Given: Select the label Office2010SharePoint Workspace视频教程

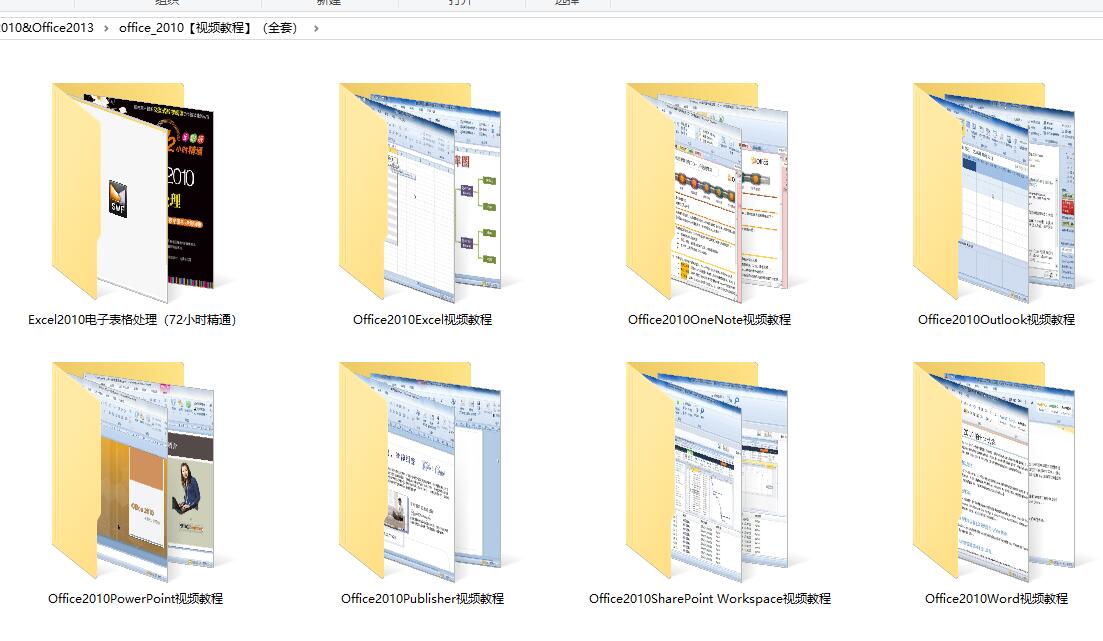Looking at the screenshot, I should click(710, 599).
